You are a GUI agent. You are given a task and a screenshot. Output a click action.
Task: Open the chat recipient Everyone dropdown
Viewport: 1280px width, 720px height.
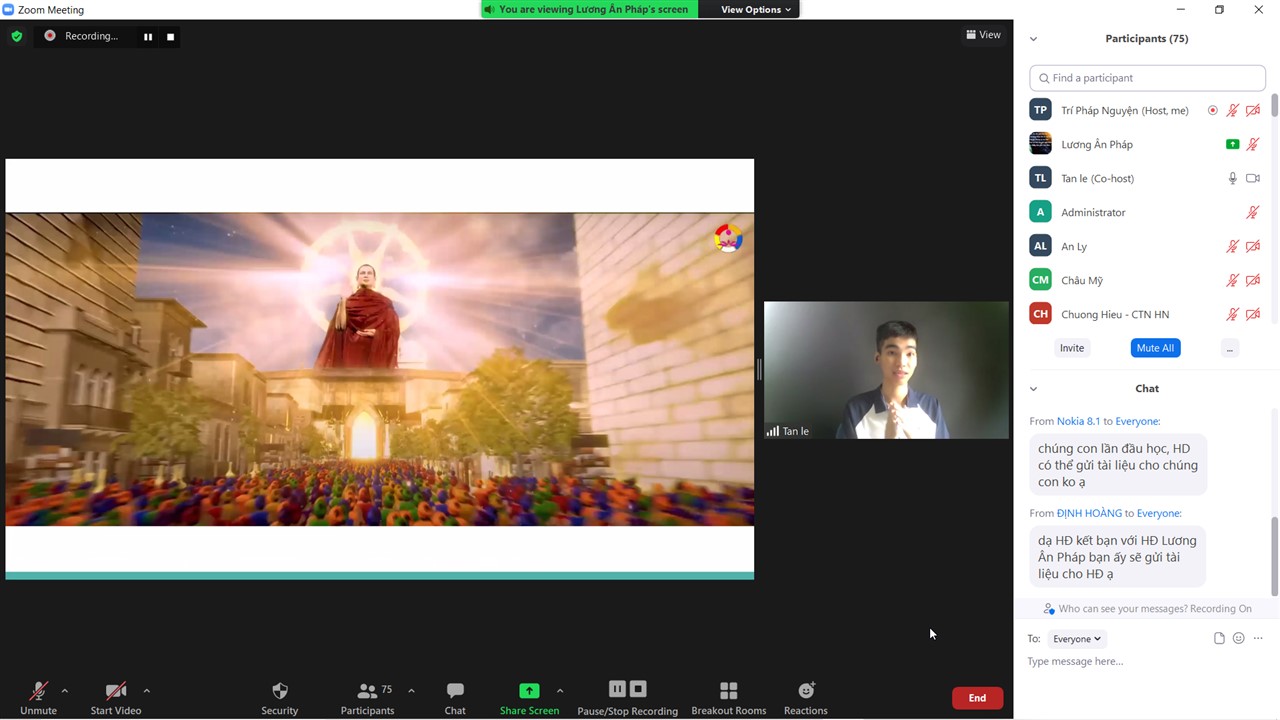(x=1077, y=639)
